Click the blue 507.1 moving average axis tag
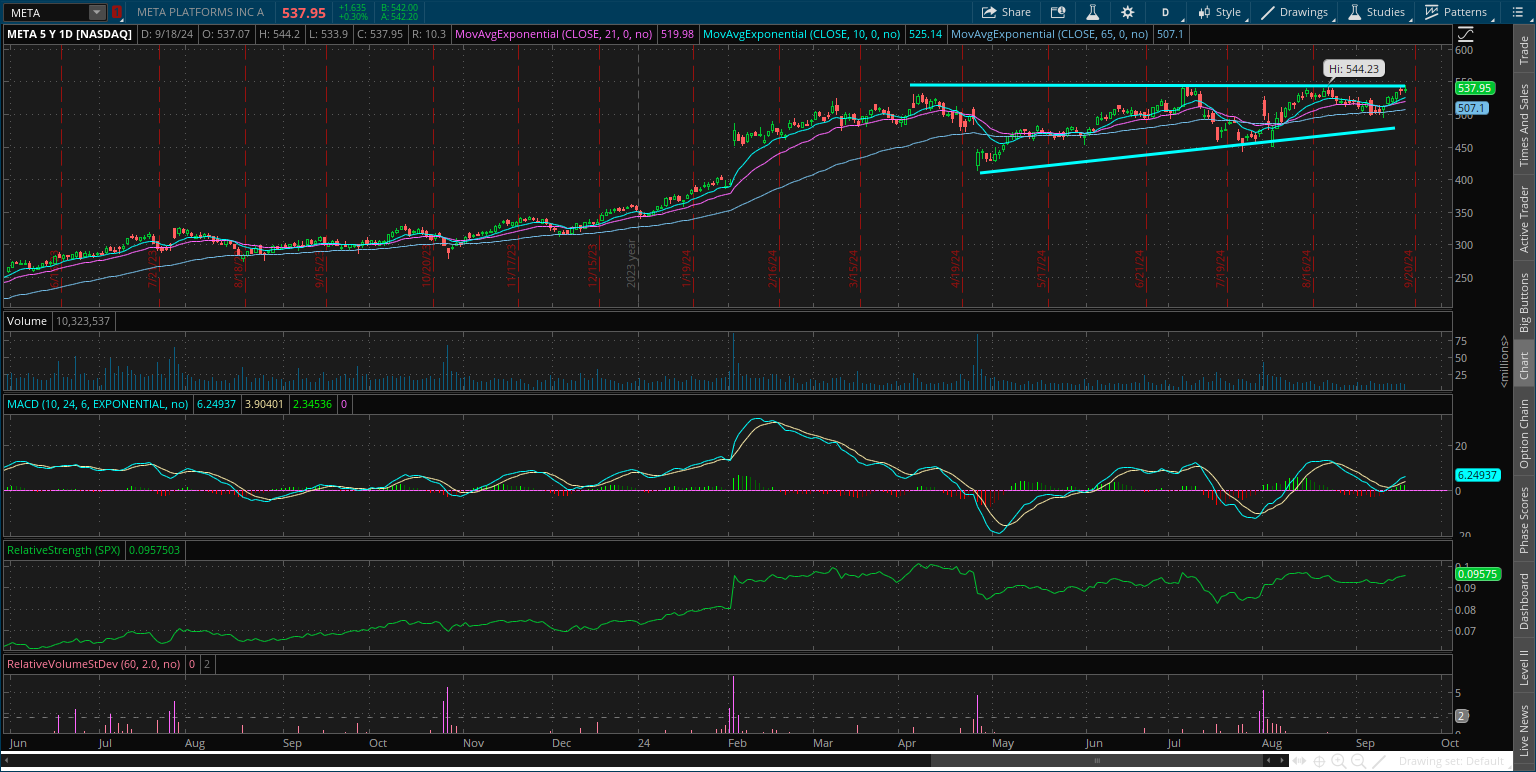Viewport: 1536px width, 772px height. click(1472, 107)
